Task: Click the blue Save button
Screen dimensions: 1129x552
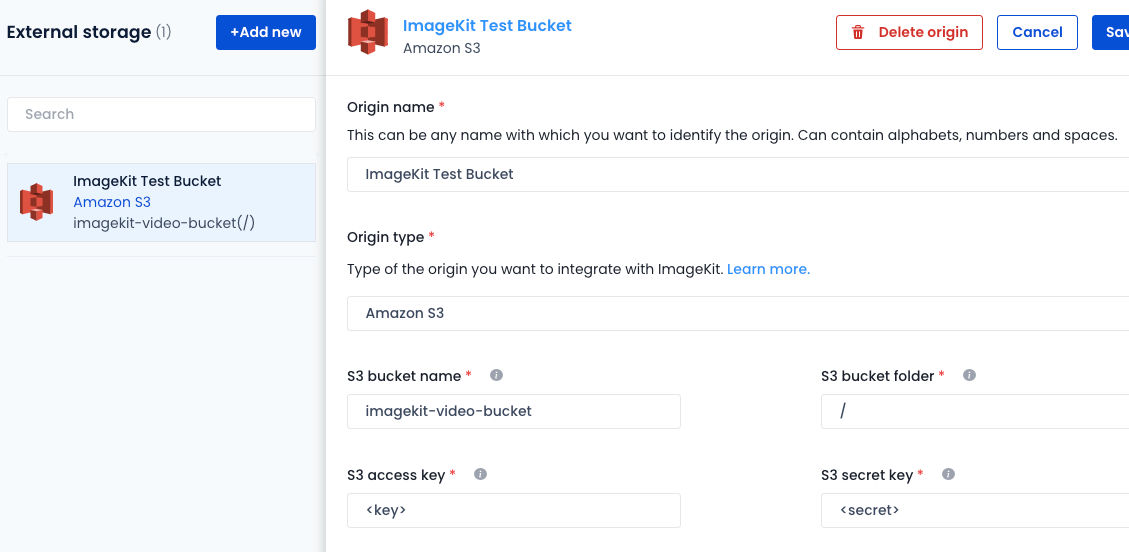Action: coord(1111,32)
